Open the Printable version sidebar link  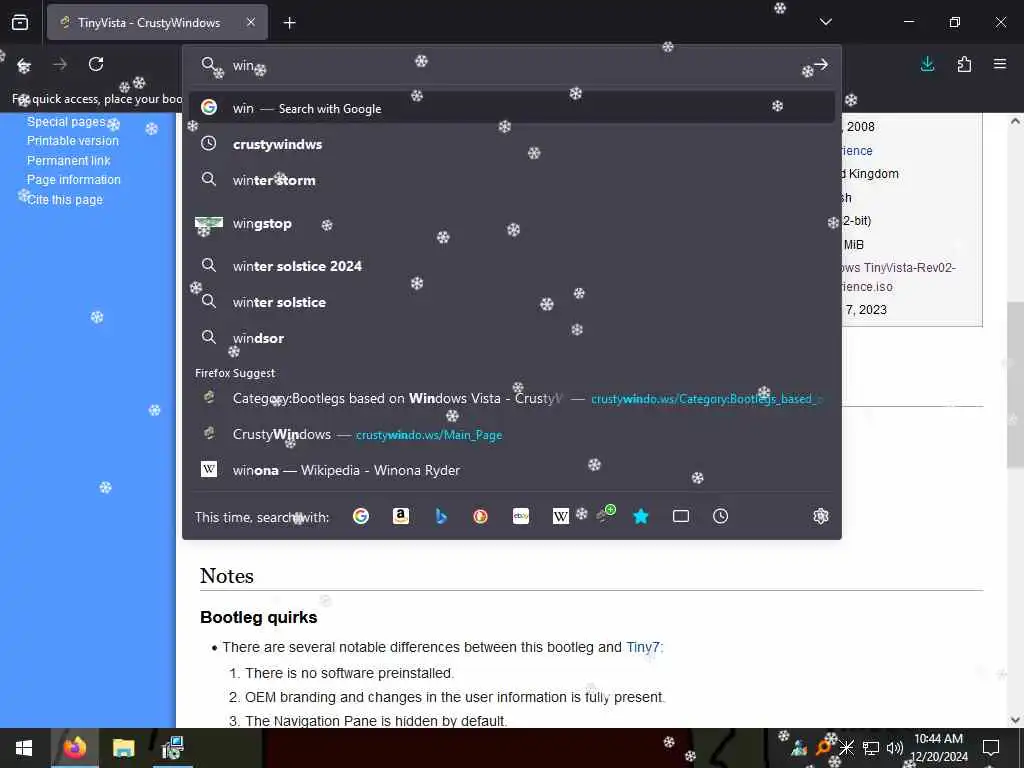72,140
